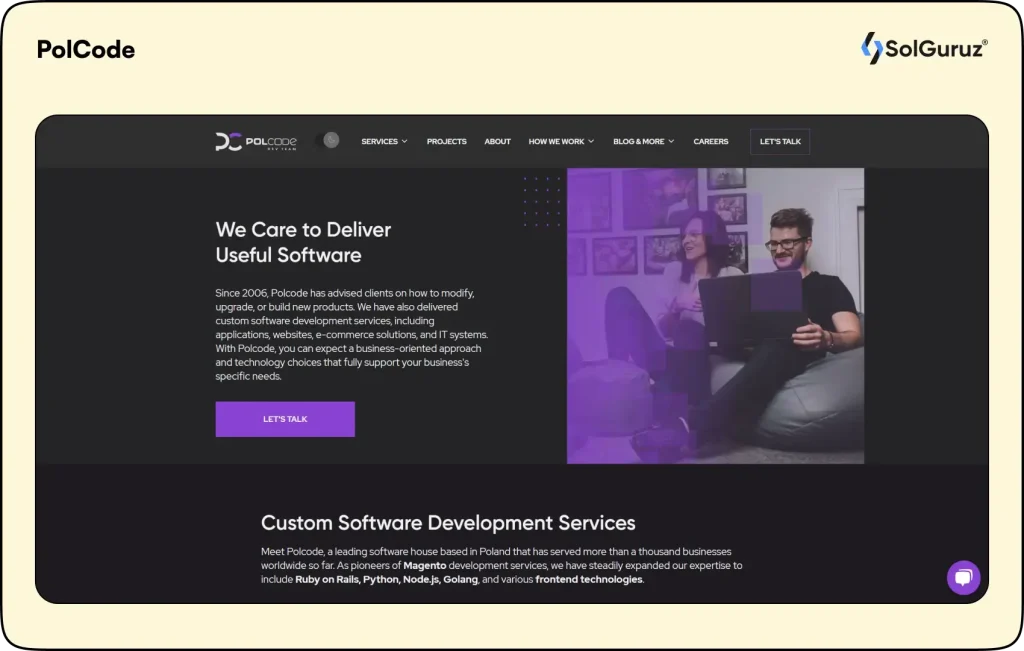The image size is (1024, 651).
Task: Expand the Services dropdown menu
Action: click(x=384, y=142)
